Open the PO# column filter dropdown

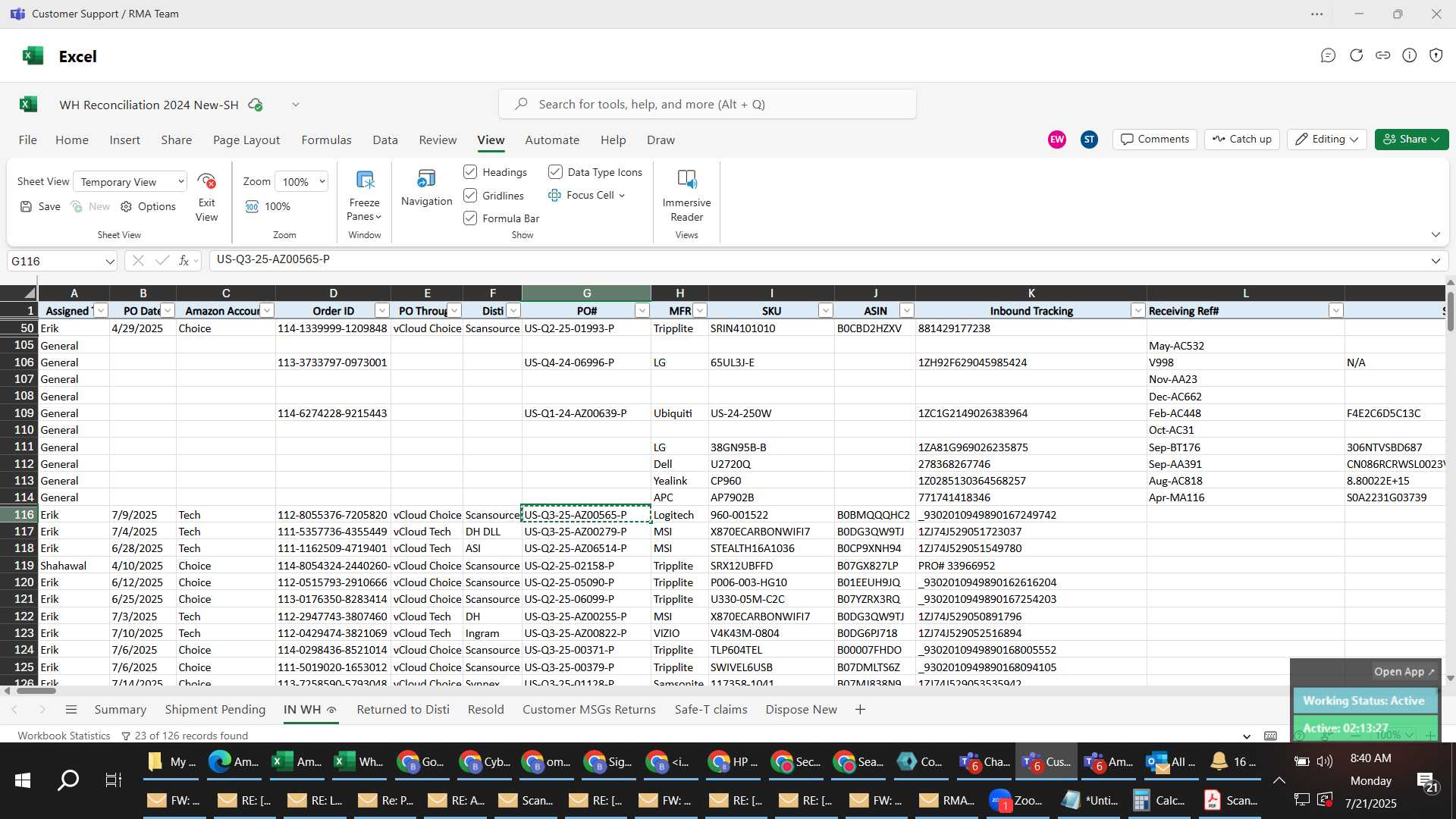click(642, 311)
